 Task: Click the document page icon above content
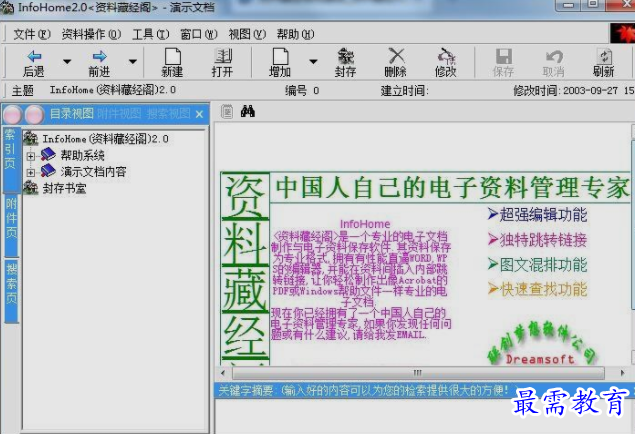[x=227, y=111]
